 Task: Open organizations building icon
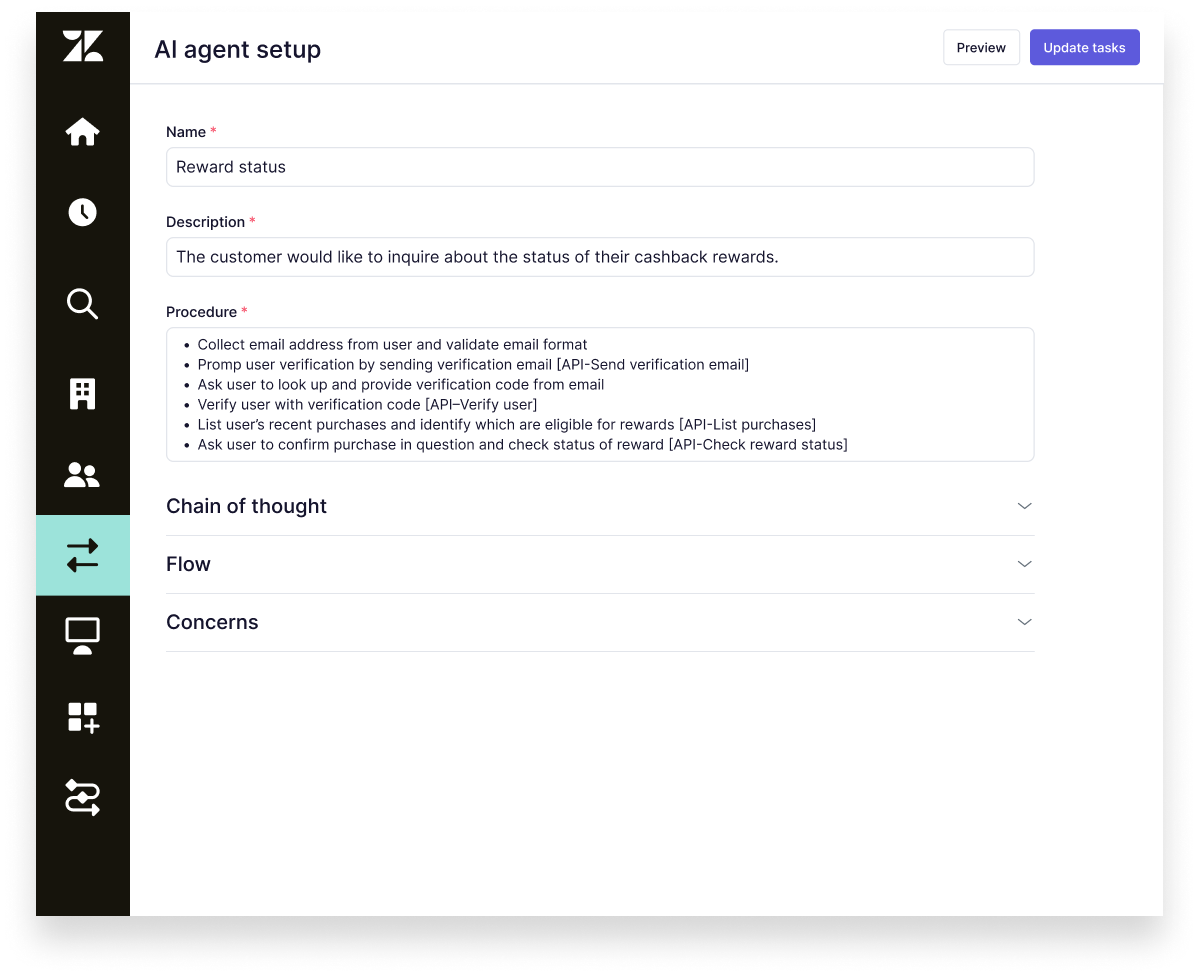pyautogui.click(x=82, y=394)
